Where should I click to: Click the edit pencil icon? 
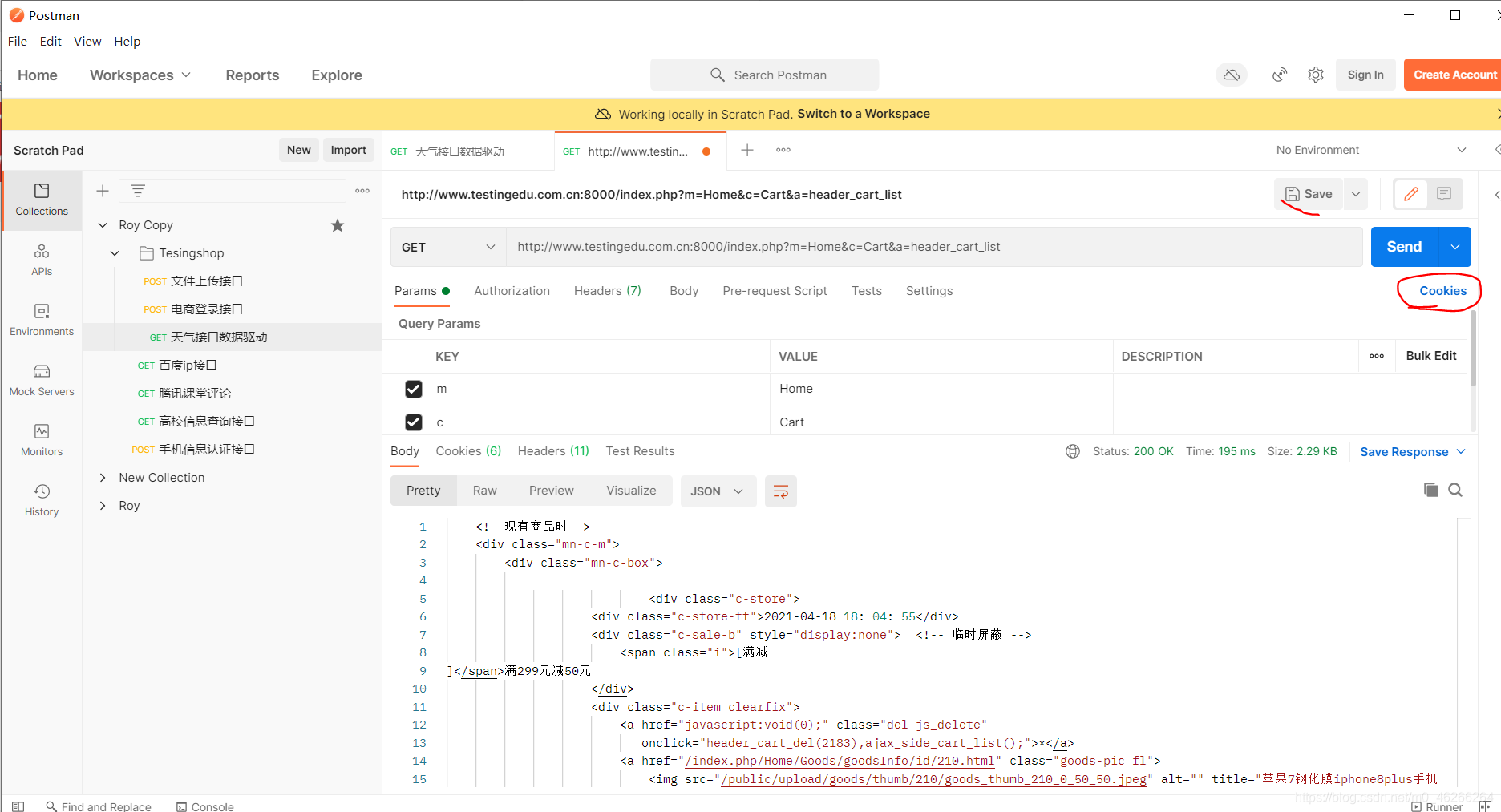tap(1411, 194)
